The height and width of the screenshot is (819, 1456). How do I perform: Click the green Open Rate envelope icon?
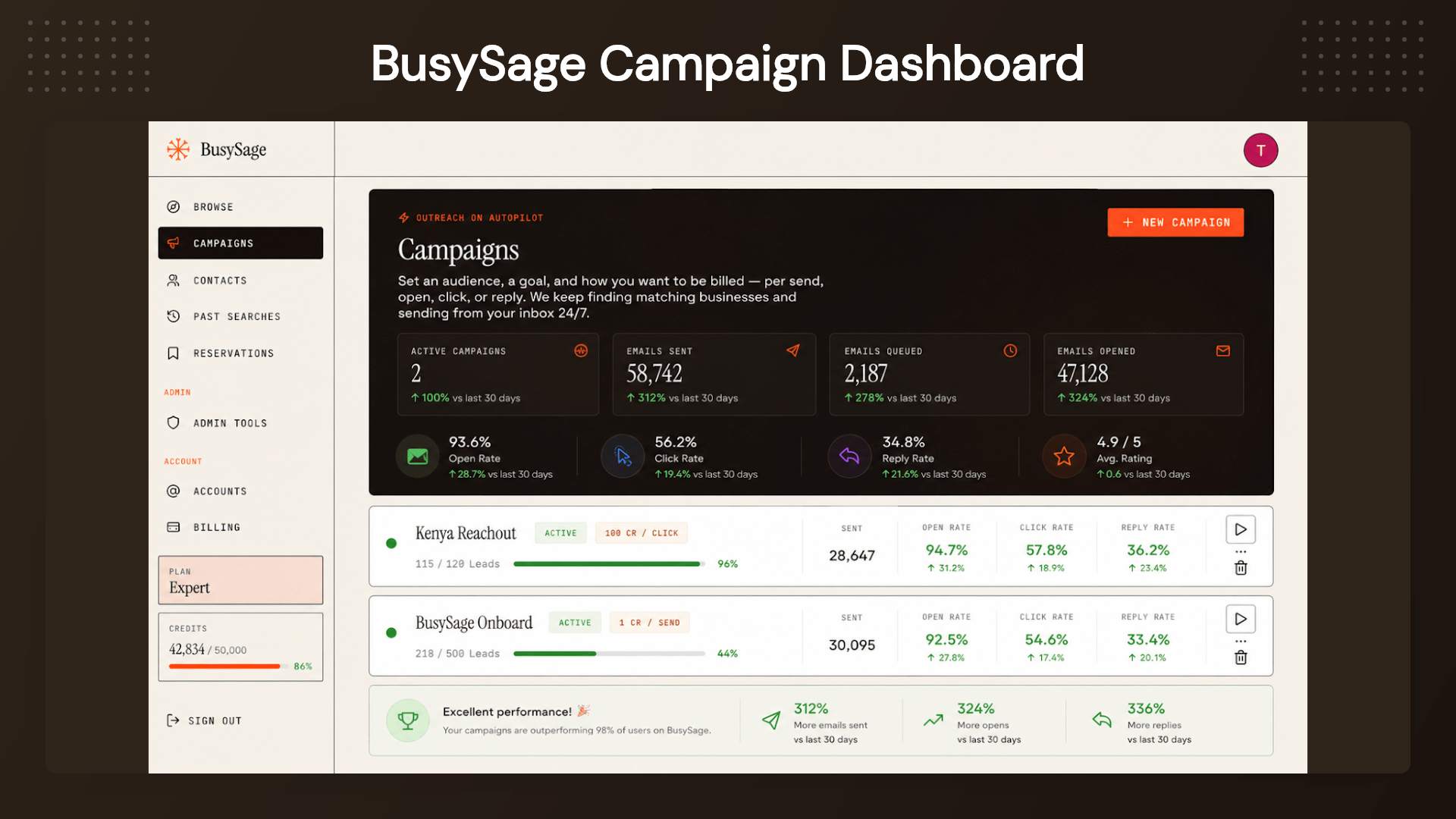coord(418,457)
